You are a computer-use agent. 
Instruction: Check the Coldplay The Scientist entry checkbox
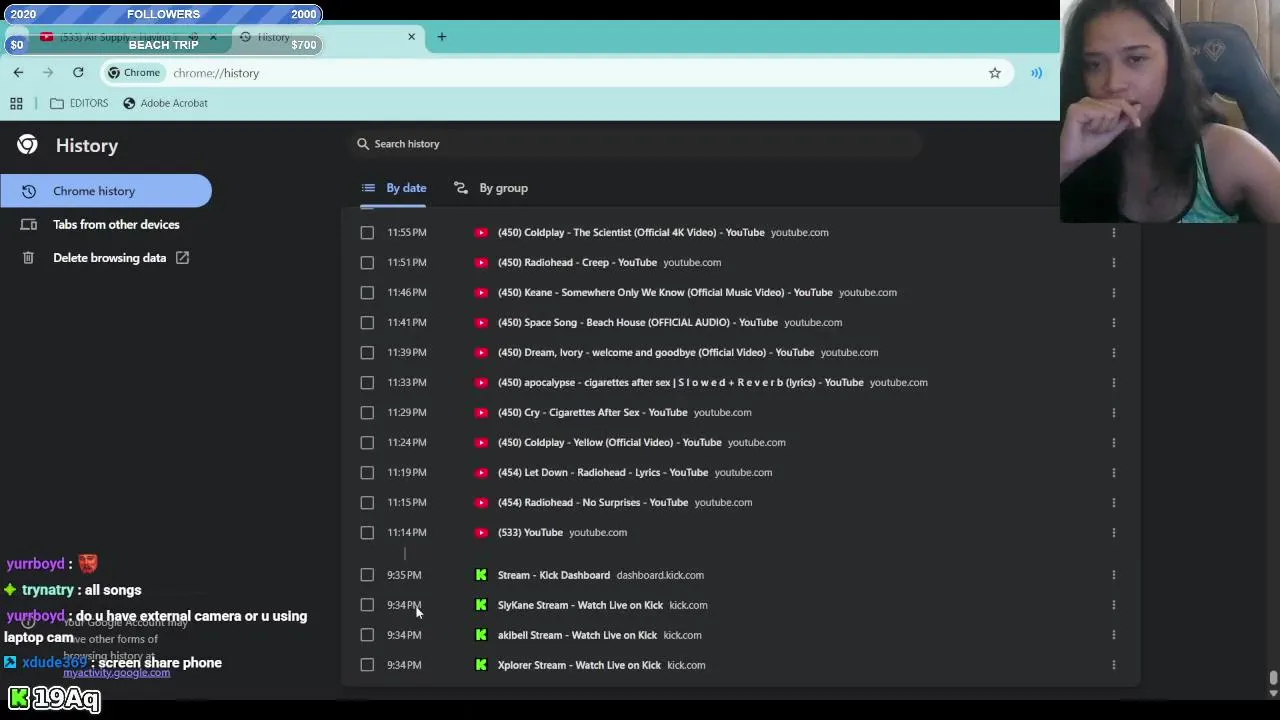click(x=367, y=232)
